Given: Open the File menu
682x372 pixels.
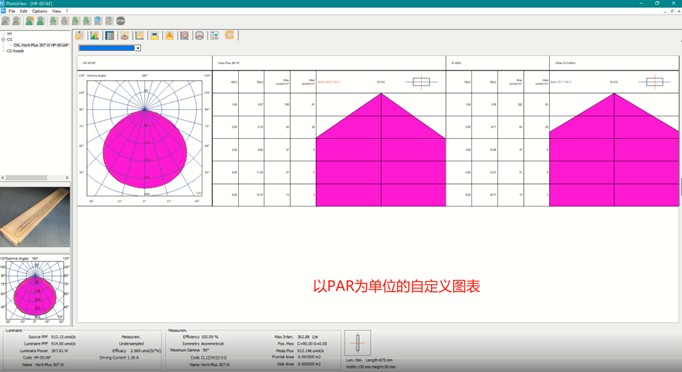Looking at the screenshot, I should point(12,11).
